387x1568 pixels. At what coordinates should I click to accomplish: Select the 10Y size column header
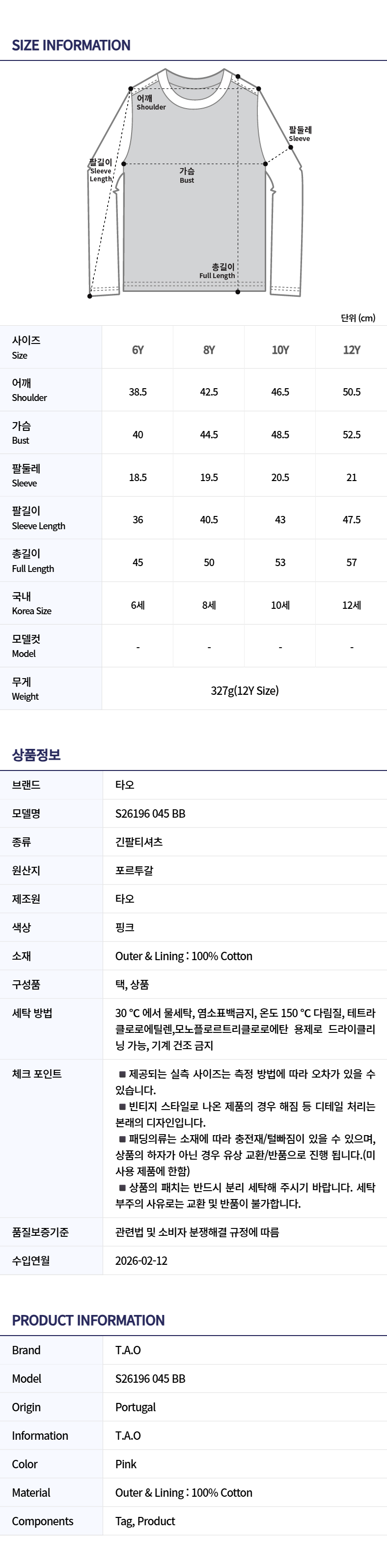click(280, 350)
